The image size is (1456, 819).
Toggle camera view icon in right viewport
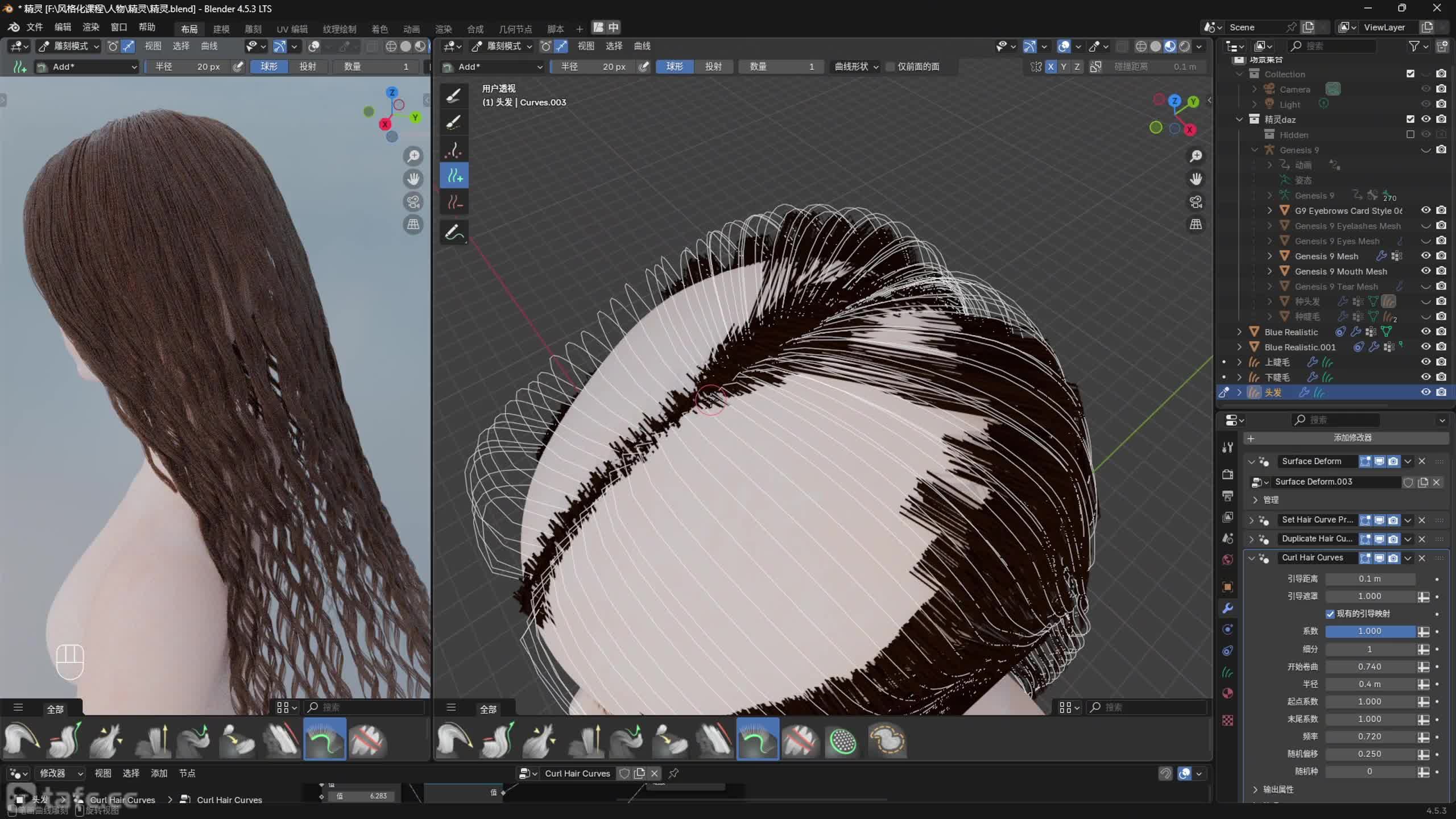[x=1196, y=202]
